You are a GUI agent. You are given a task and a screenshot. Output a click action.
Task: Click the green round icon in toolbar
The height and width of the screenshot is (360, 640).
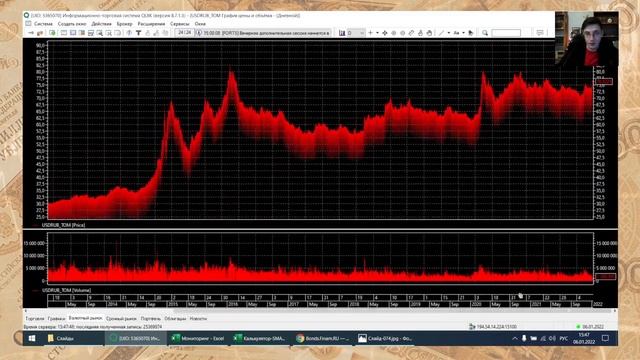click(52, 33)
